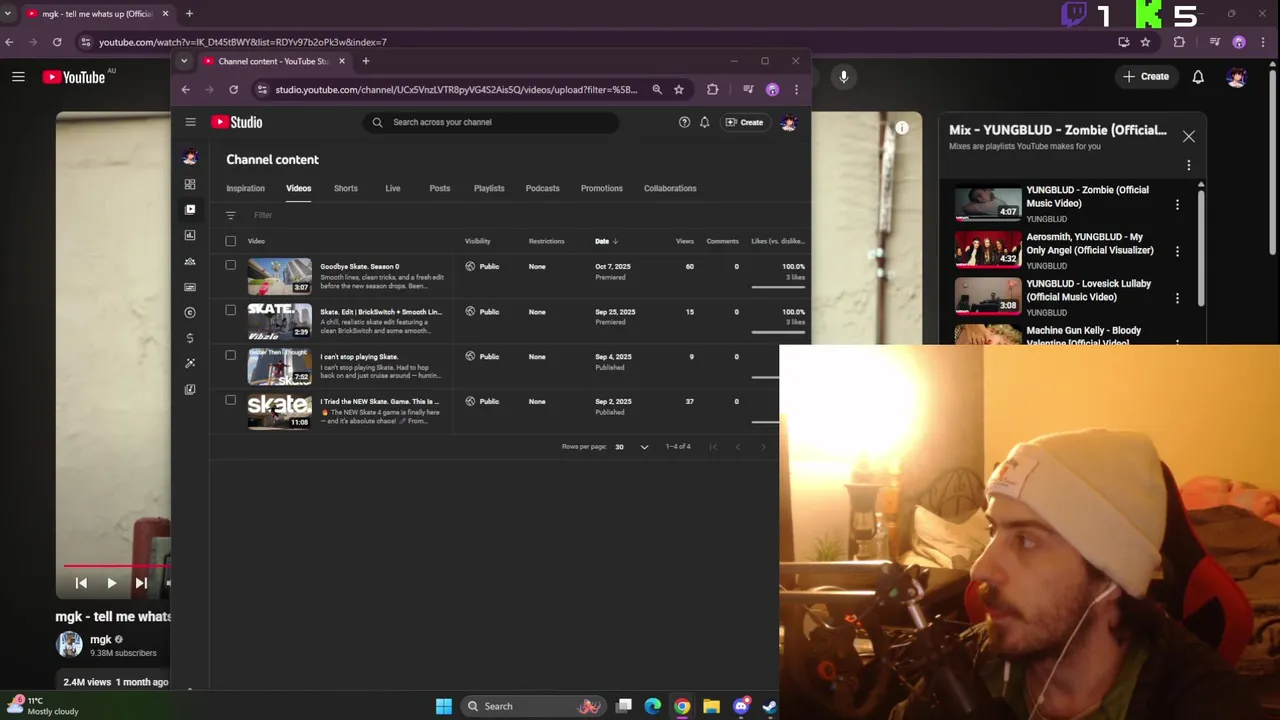Switch to the Promotions tab
This screenshot has width=1280, height=720.
(602, 188)
